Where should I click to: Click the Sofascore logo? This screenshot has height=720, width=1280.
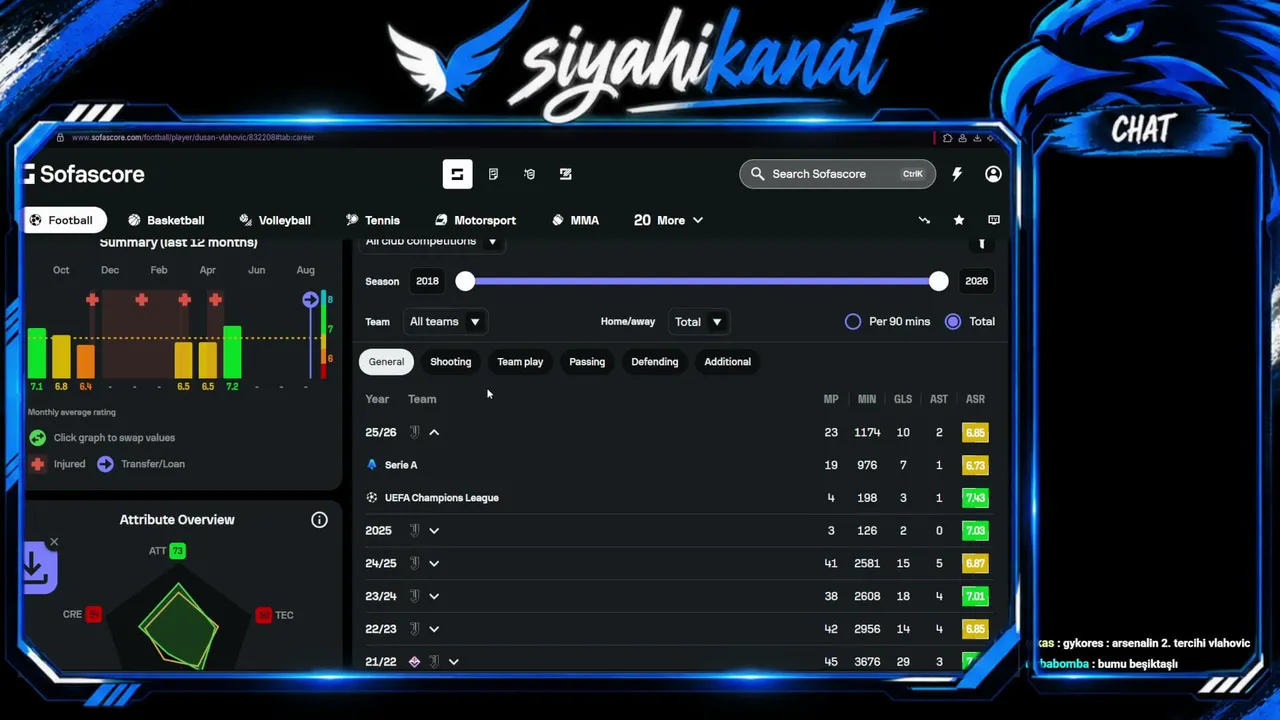(x=85, y=174)
